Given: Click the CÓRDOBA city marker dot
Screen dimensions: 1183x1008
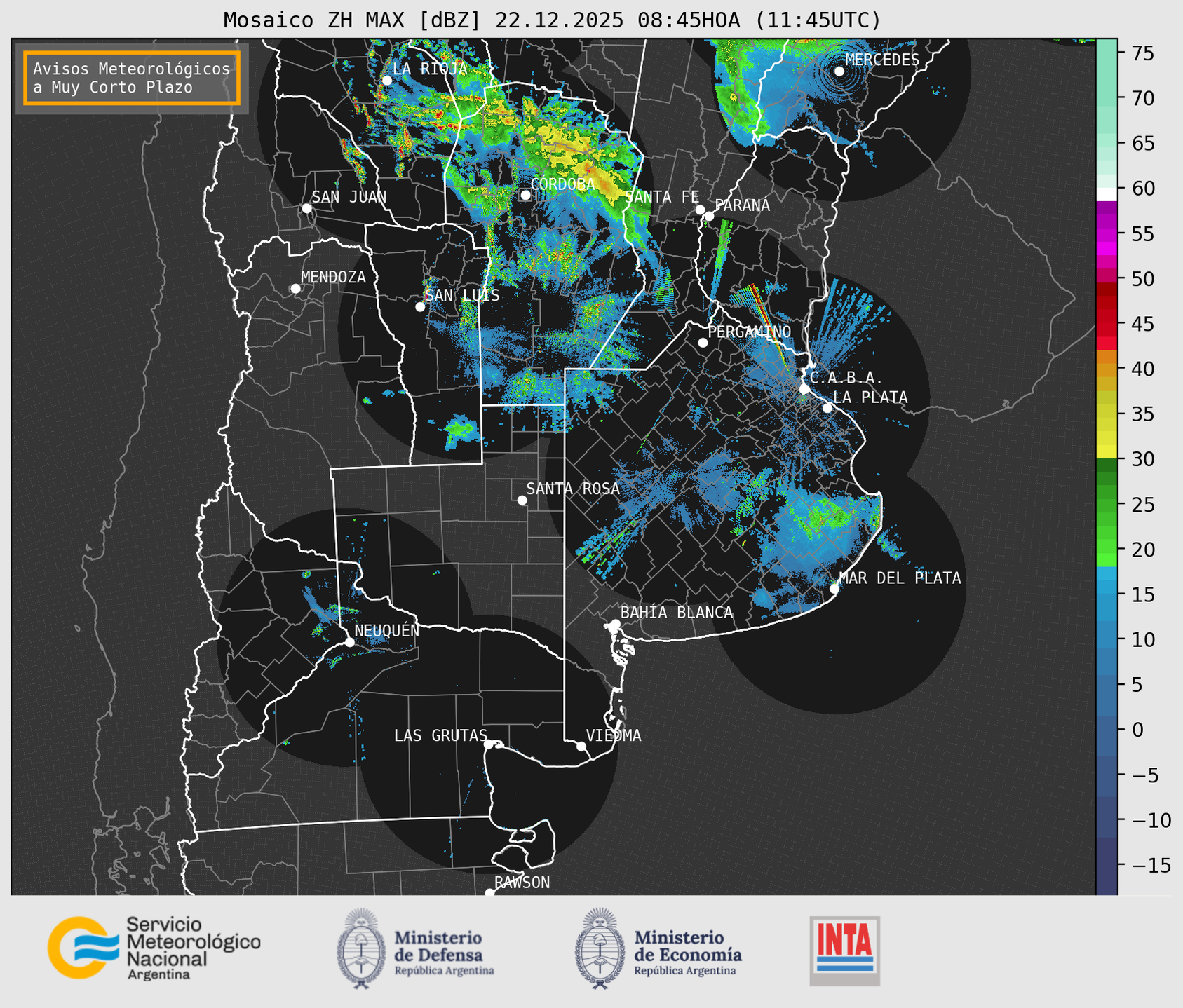Looking at the screenshot, I should pos(526,195).
